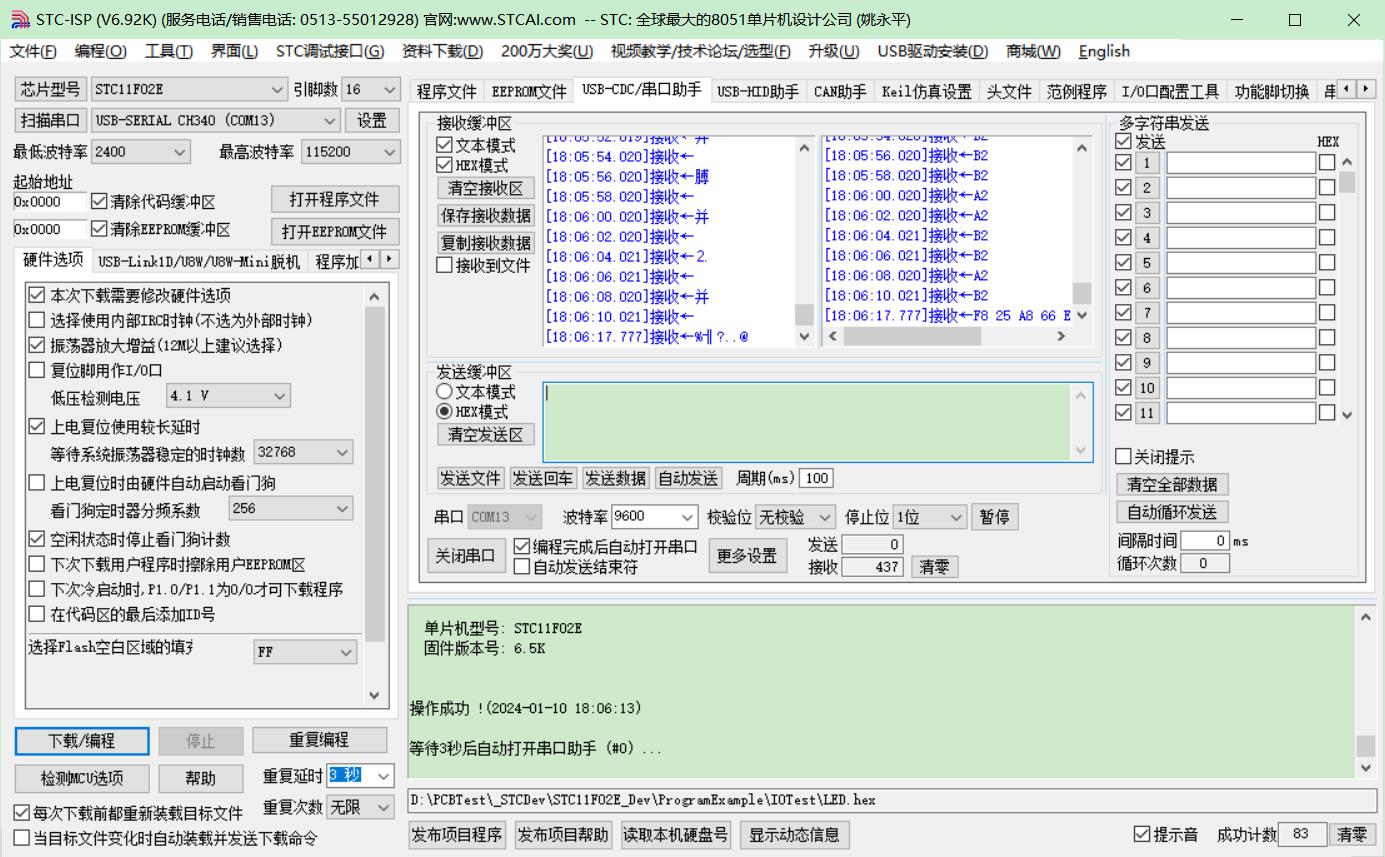Switch interface via English menu item
The height and width of the screenshot is (857, 1385).
(x=1104, y=51)
